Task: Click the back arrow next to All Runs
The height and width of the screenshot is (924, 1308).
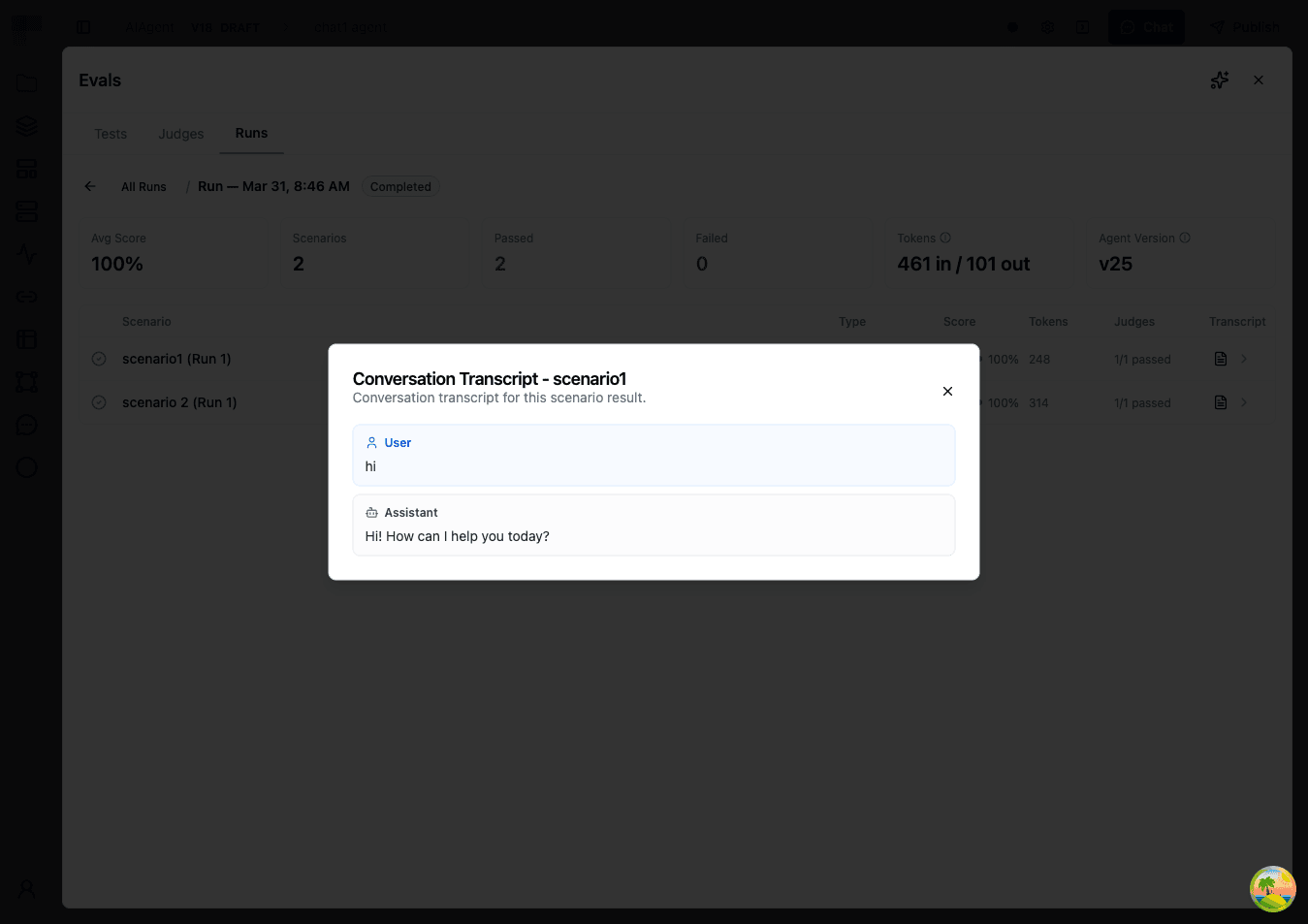Action: click(89, 185)
